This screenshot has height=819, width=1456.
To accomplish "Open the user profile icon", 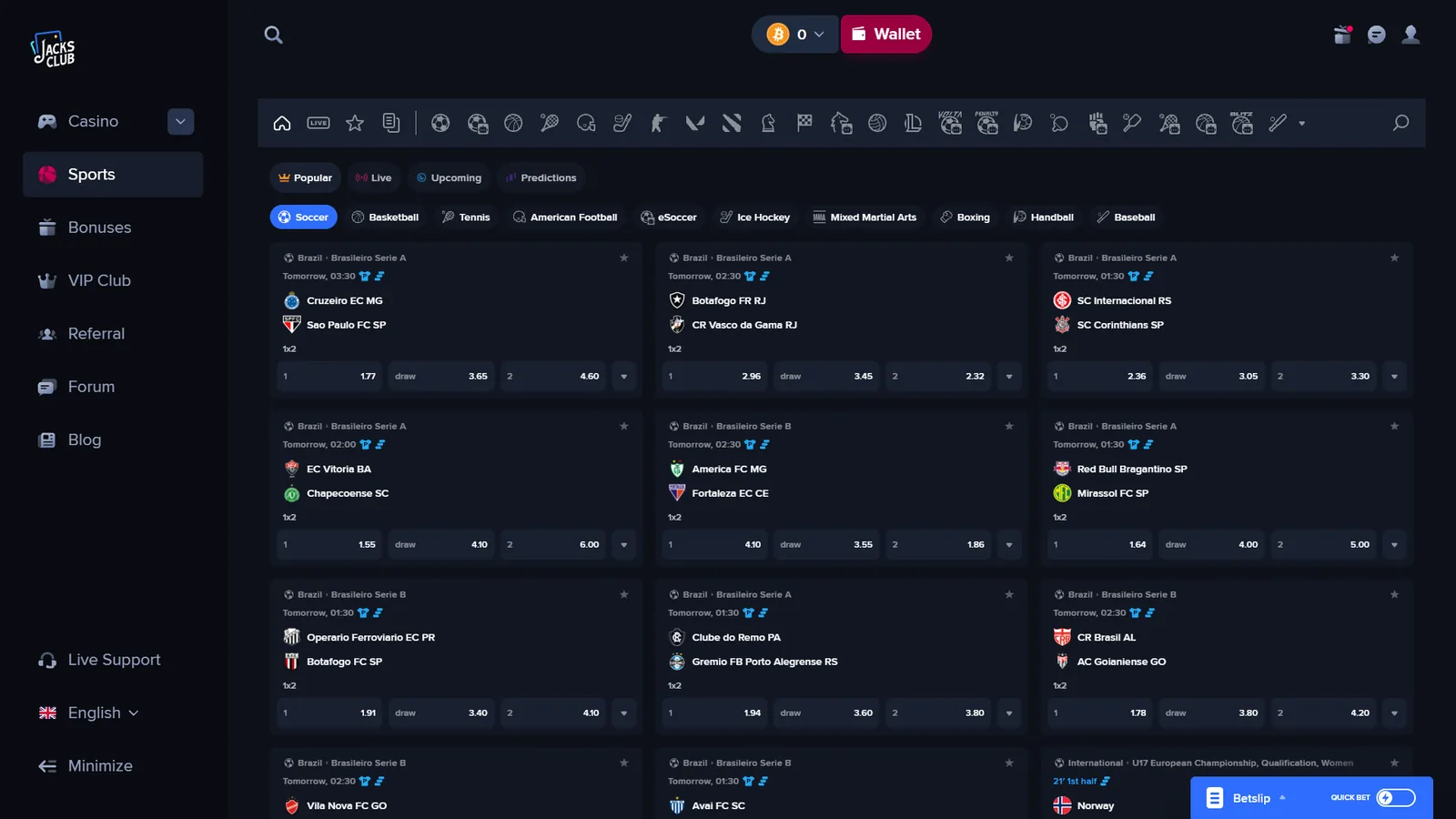I will (x=1410, y=35).
